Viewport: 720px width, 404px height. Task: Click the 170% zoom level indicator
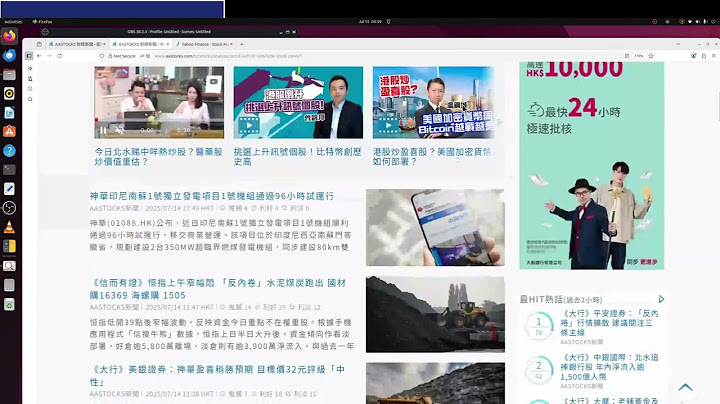click(x=639, y=56)
